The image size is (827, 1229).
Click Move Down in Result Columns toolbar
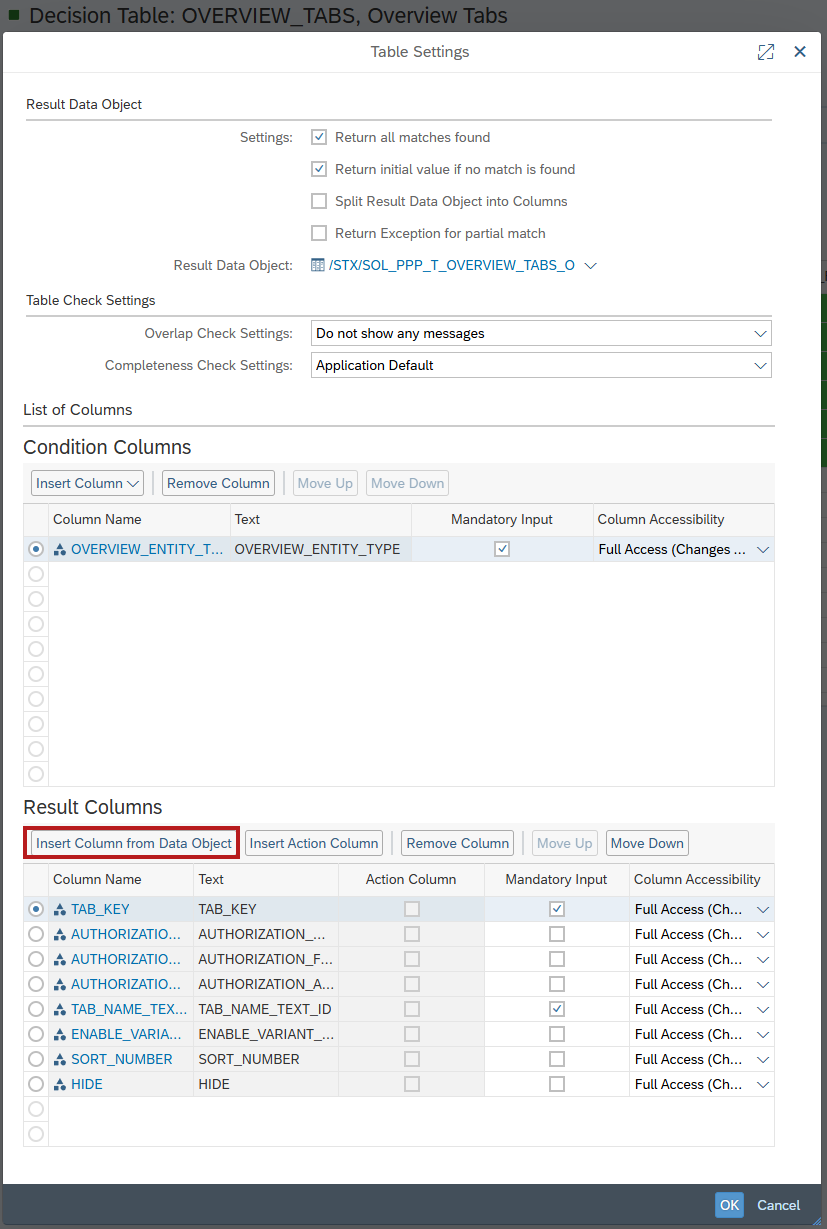(x=647, y=843)
